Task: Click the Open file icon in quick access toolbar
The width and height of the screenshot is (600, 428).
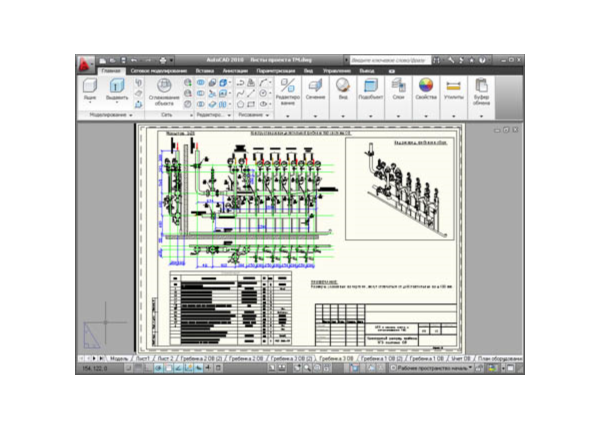Action: pos(112,60)
